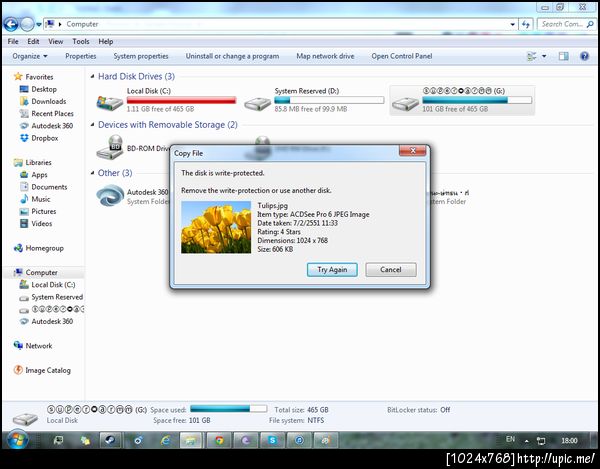Open the Edit menu
This screenshot has width=600, height=469.
tap(33, 41)
